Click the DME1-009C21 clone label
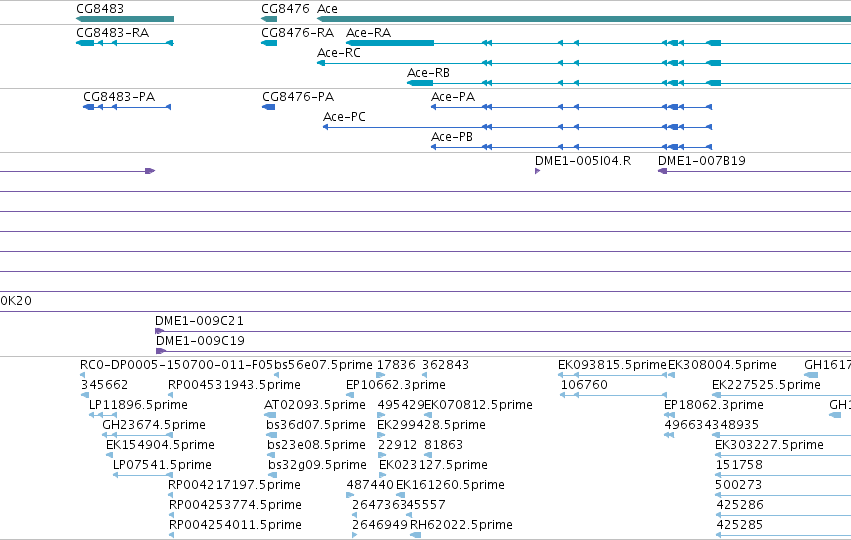Viewport: 851px width, 540px height. (200, 321)
